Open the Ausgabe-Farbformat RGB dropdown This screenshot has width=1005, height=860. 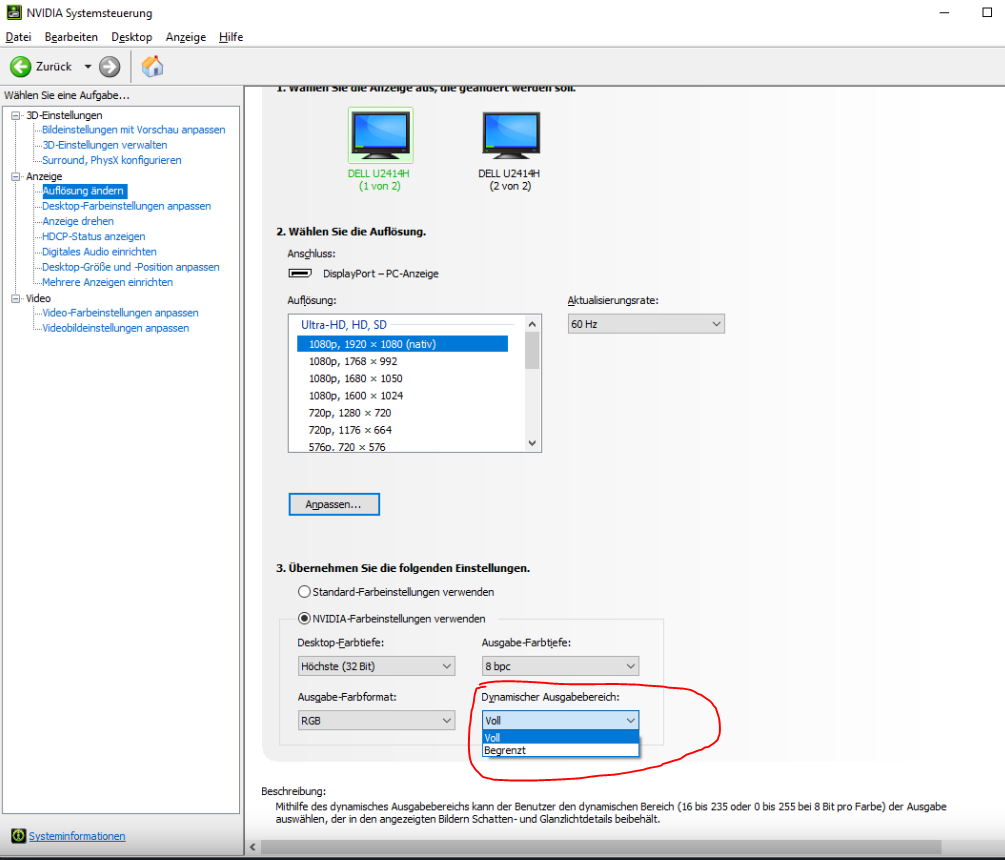(376, 721)
